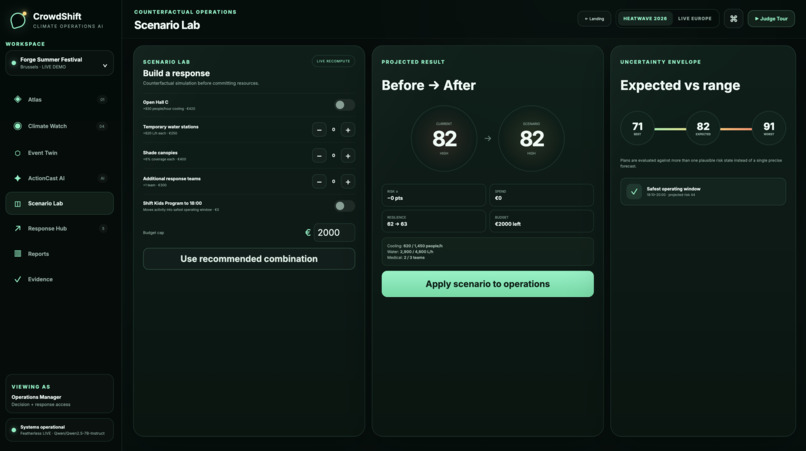806x451 pixels.
Task: Click the CrowdShift logo icon
Action: [x=18, y=20]
